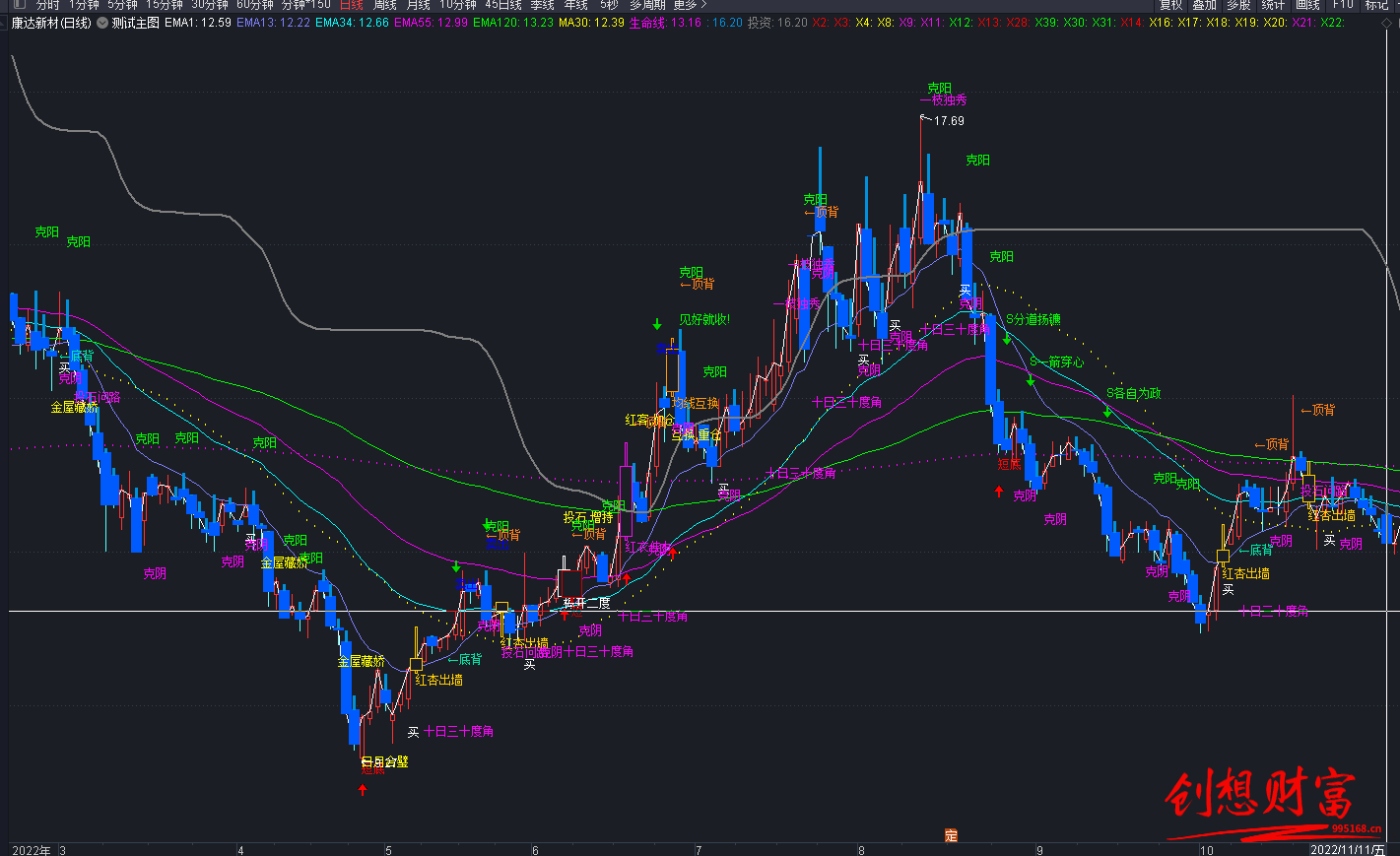Expand the 更多 > period list
The height and width of the screenshot is (856, 1400).
(x=690, y=5)
